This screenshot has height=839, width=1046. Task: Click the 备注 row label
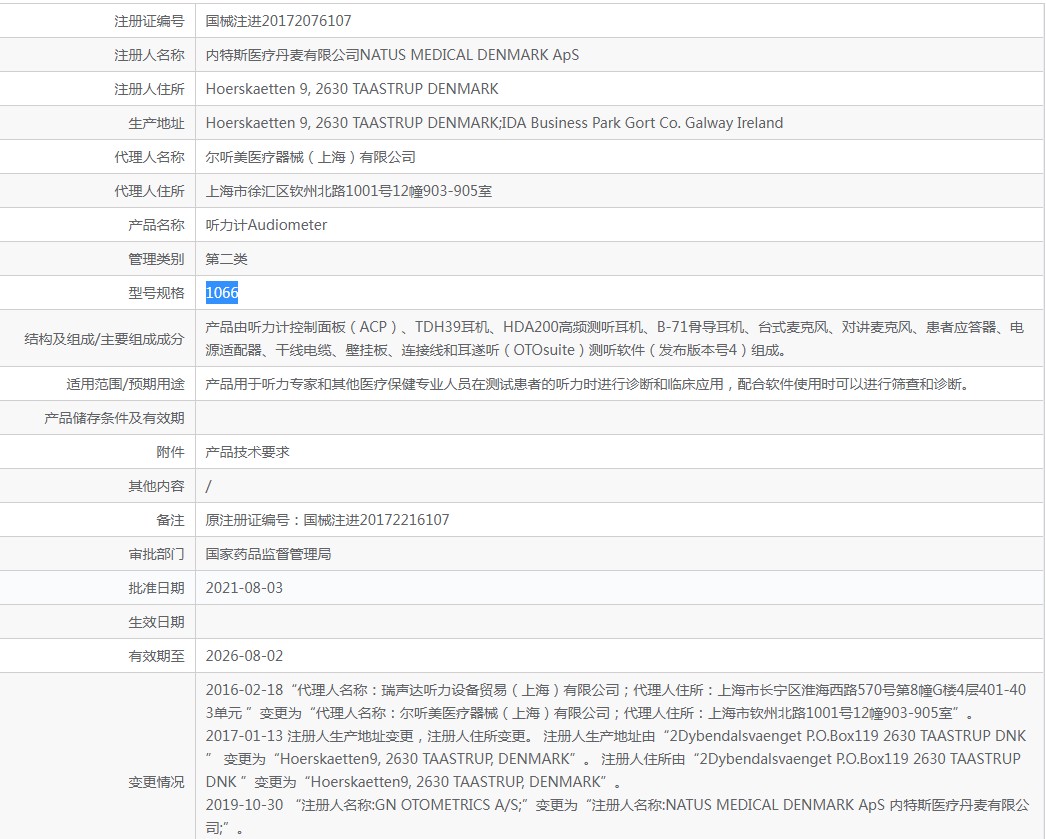pyautogui.click(x=170, y=520)
